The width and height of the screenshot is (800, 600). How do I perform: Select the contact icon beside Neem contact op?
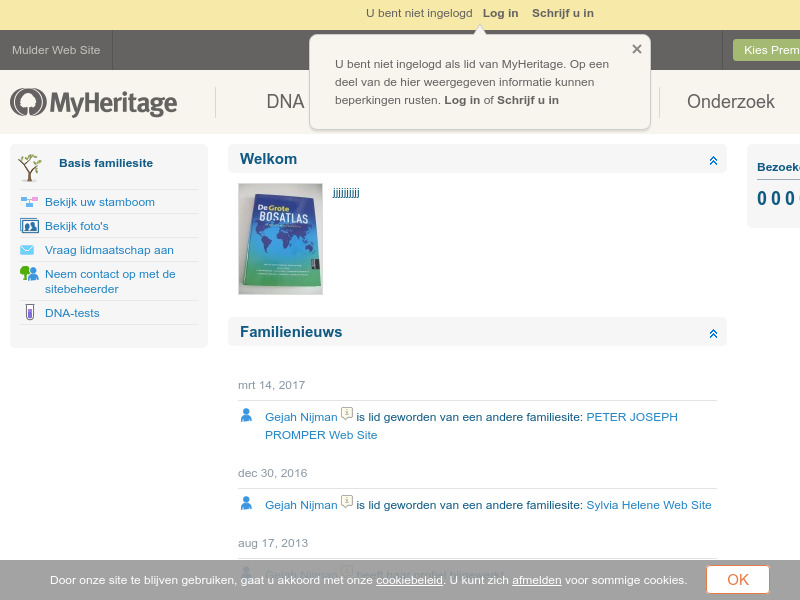click(x=29, y=274)
